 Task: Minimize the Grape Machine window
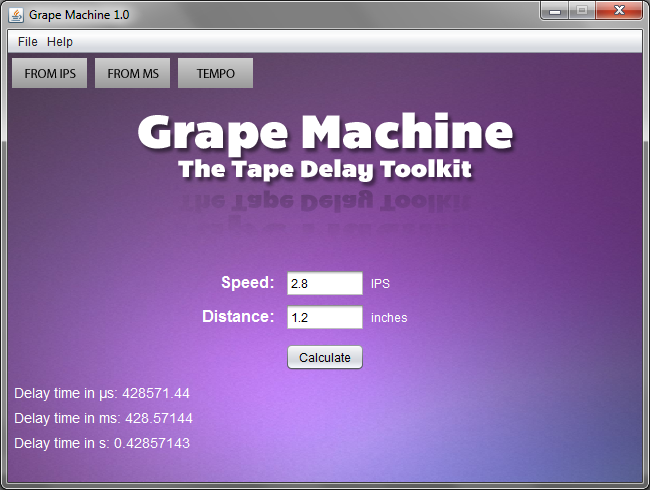point(555,11)
